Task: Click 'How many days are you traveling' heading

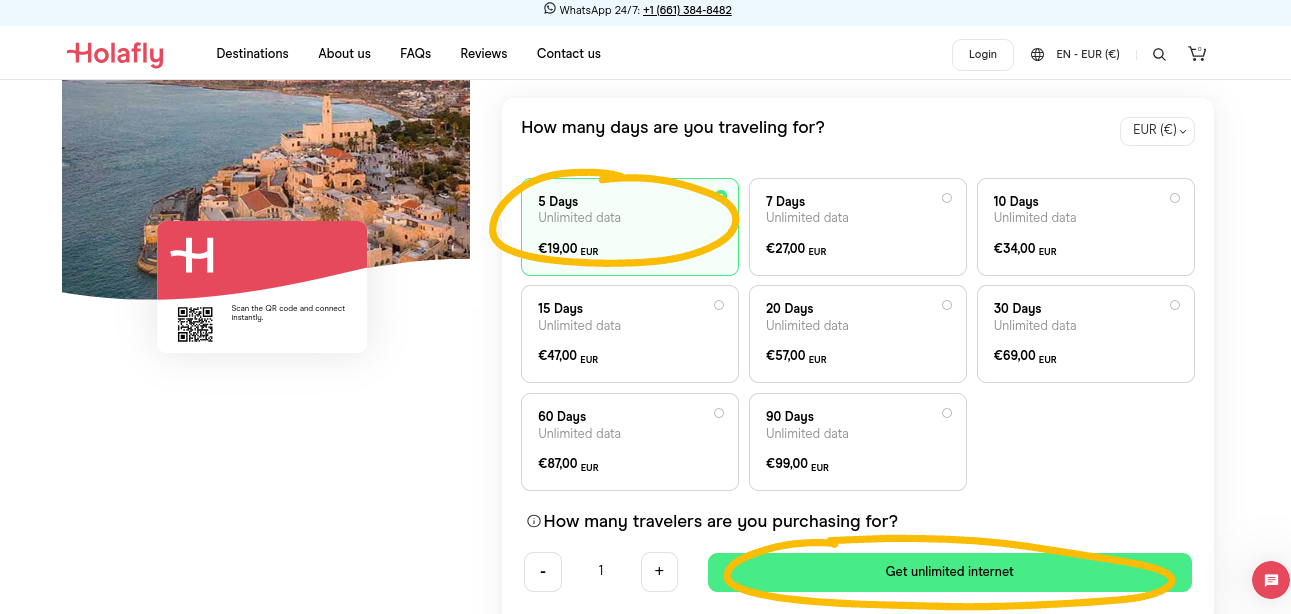Action: pos(673,128)
